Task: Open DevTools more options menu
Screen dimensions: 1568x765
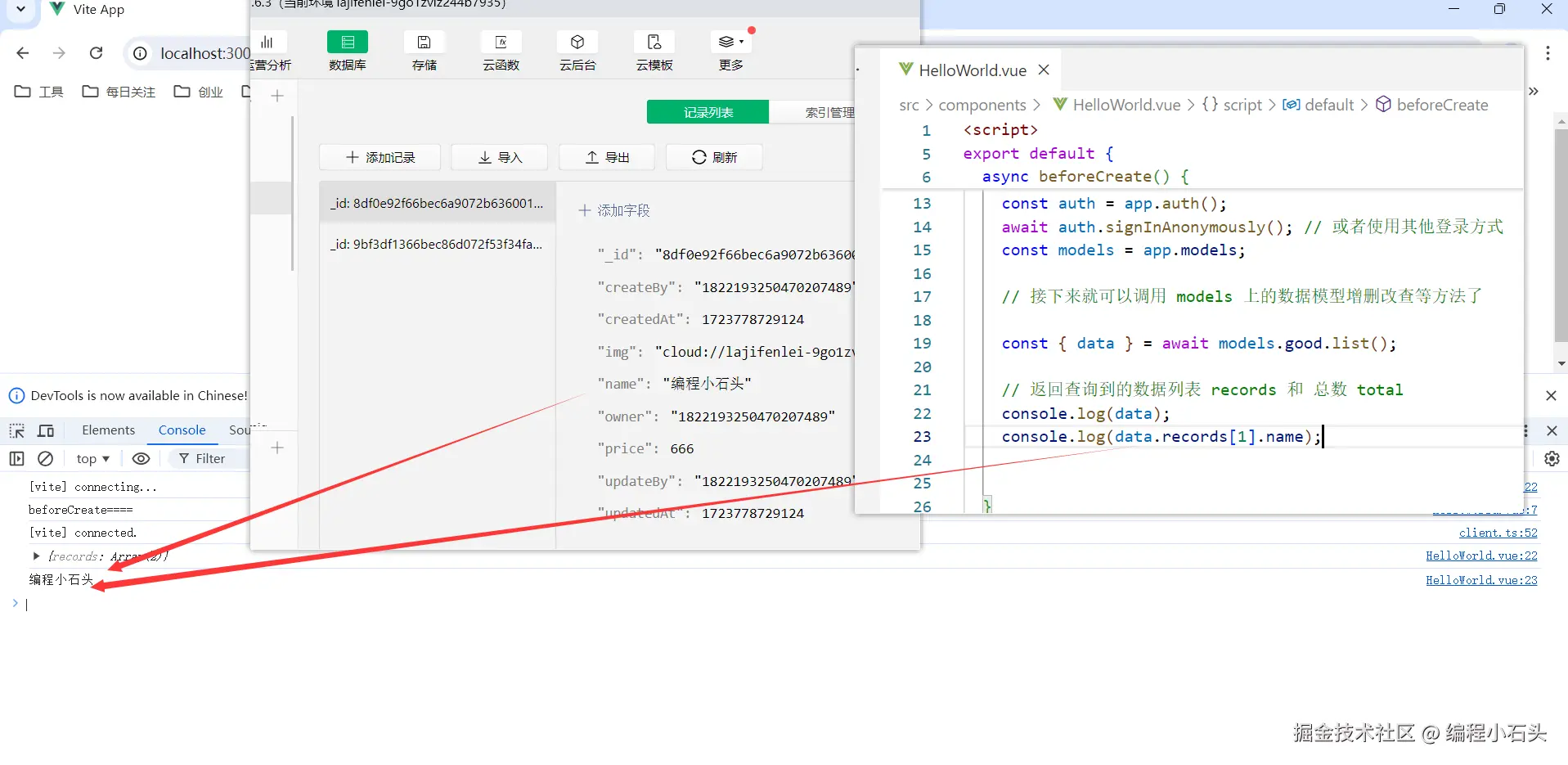Action: (x=1525, y=430)
